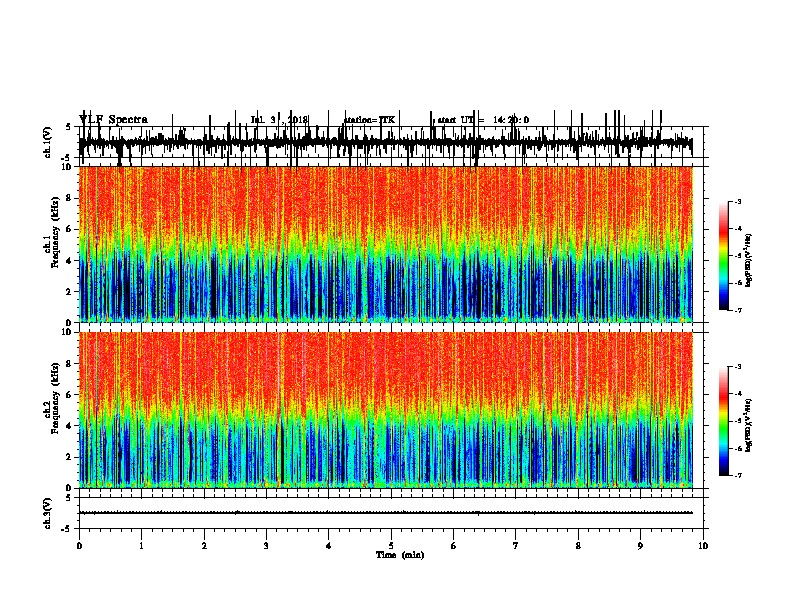Click the ch.1 spectrogram panel

tap(385, 244)
